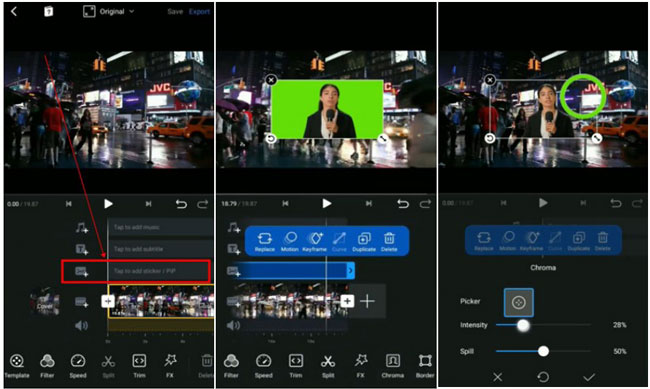Open the help page icon beside back arrow
The width and height of the screenshot is (650, 389).
point(49,12)
